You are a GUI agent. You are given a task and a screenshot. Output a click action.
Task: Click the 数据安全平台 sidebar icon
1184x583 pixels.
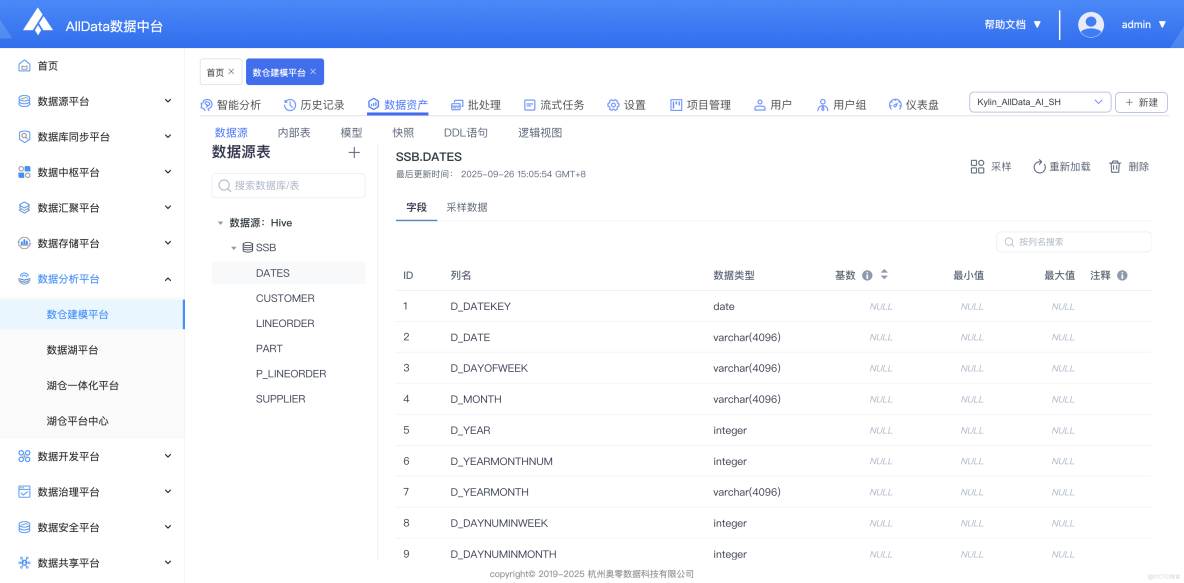pos(23,527)
